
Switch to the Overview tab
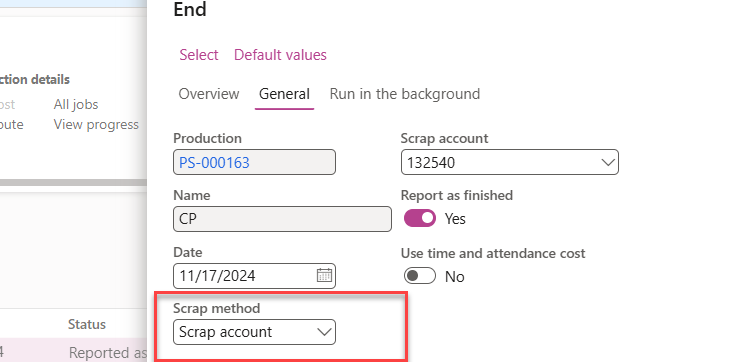pyautogui.click(x=209, y=94)
